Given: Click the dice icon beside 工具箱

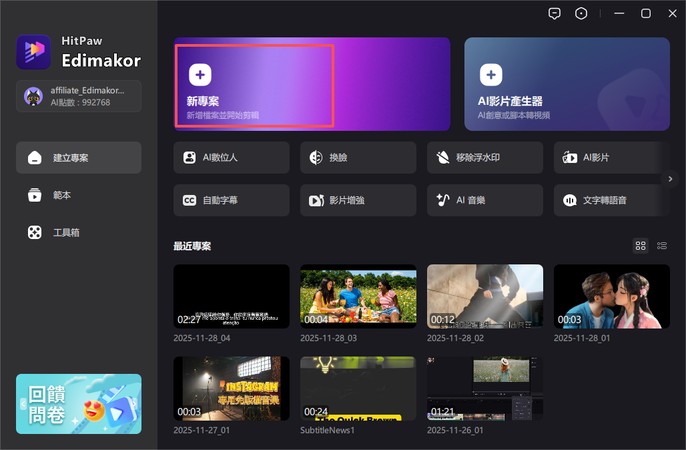Looking at the screenshot, I should [x=35, y=232].
